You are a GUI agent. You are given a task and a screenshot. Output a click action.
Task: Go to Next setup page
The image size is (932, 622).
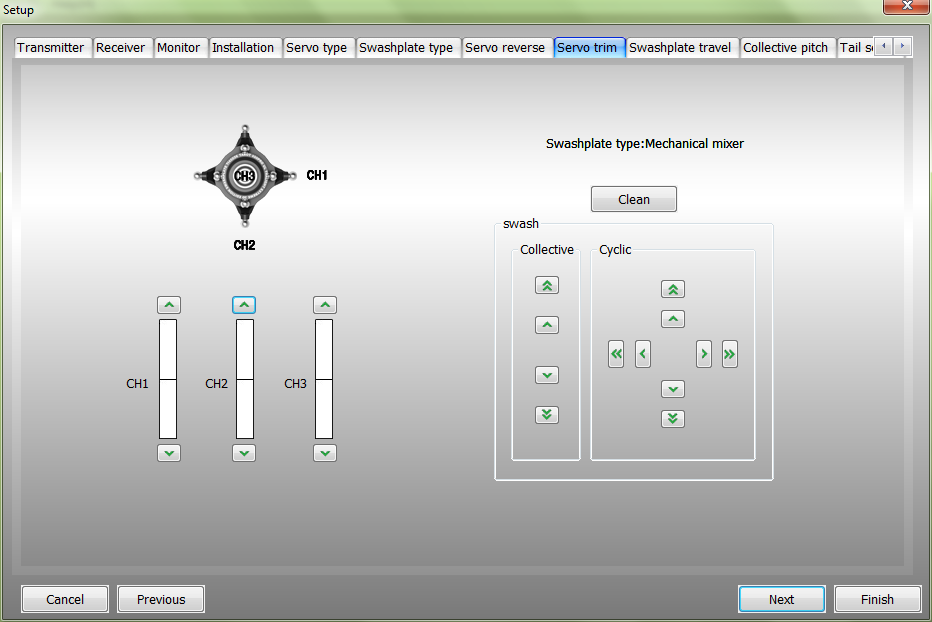pyautogui.click(x=781, y=599)
